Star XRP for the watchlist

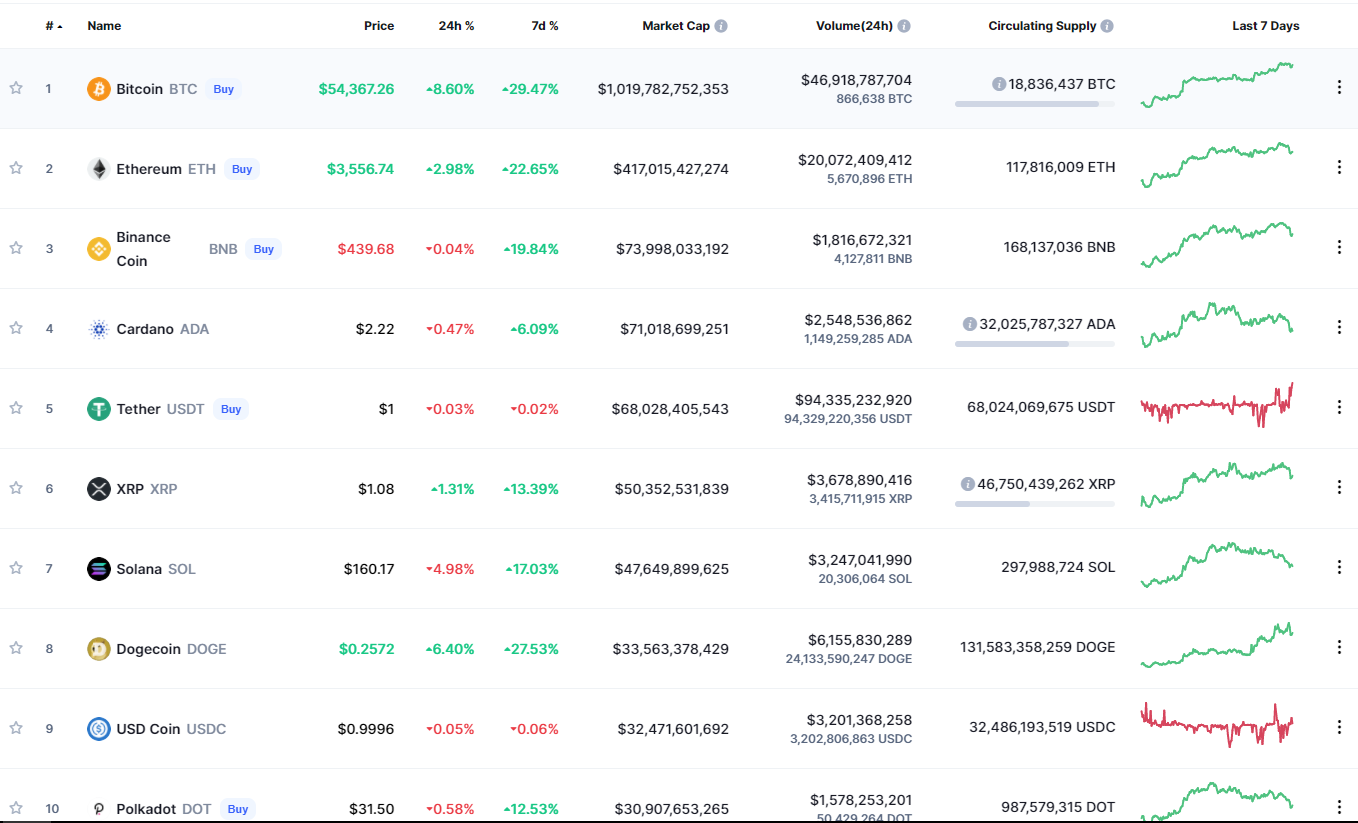(x=16, y=488)
